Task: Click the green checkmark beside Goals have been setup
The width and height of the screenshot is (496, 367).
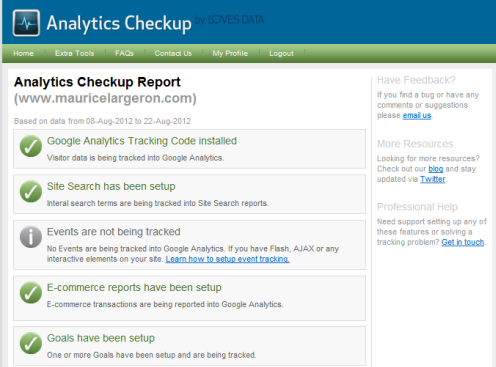Action: (31, 343)
